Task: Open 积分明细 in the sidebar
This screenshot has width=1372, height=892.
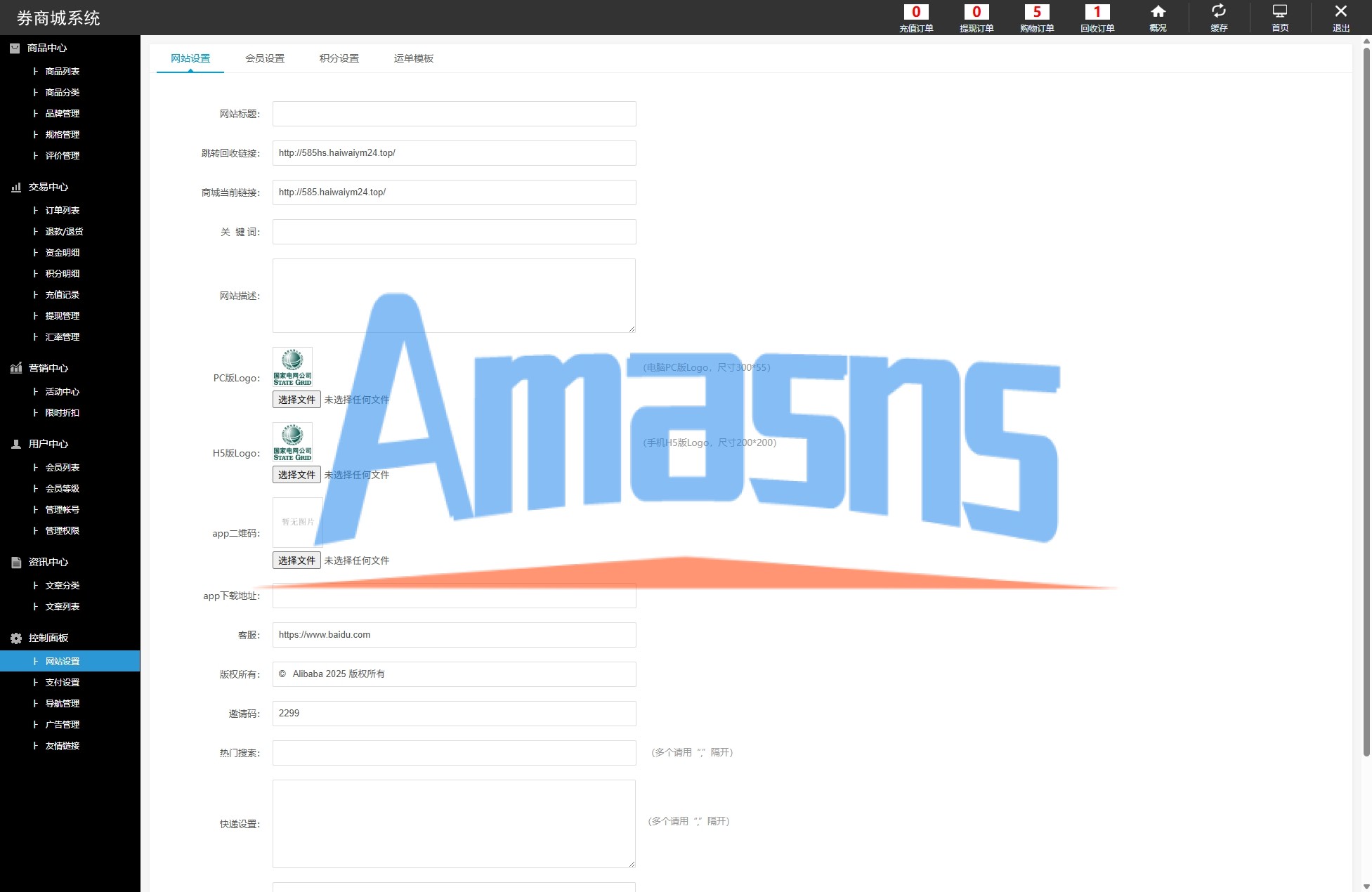Action: [x=63, y=273]
